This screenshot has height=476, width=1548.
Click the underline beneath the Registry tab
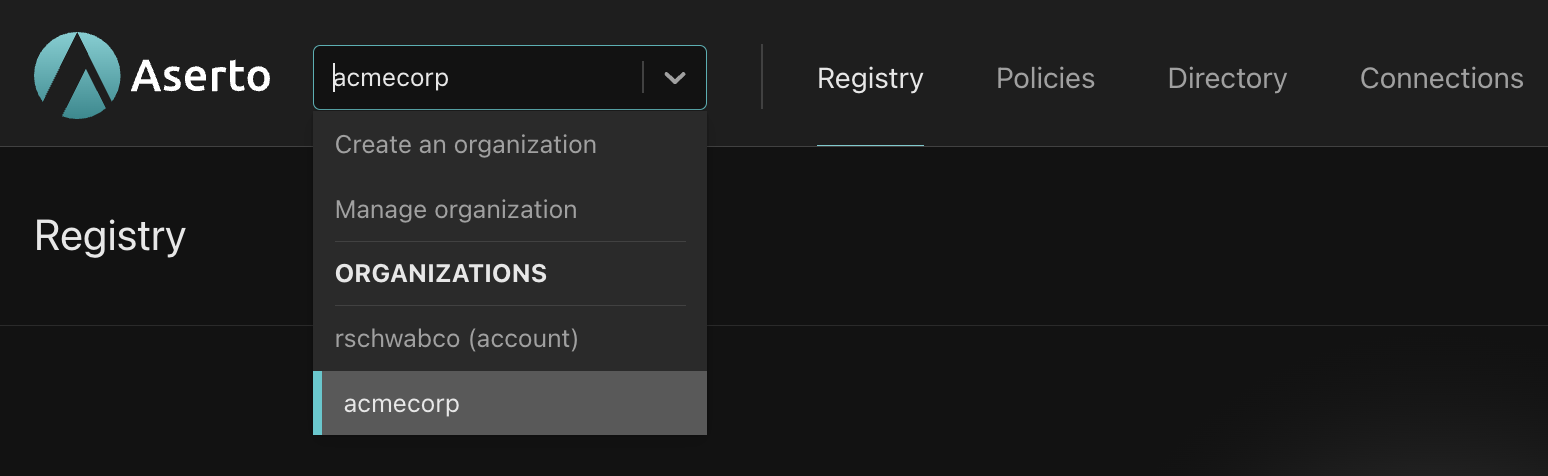(x=870, y=145)
